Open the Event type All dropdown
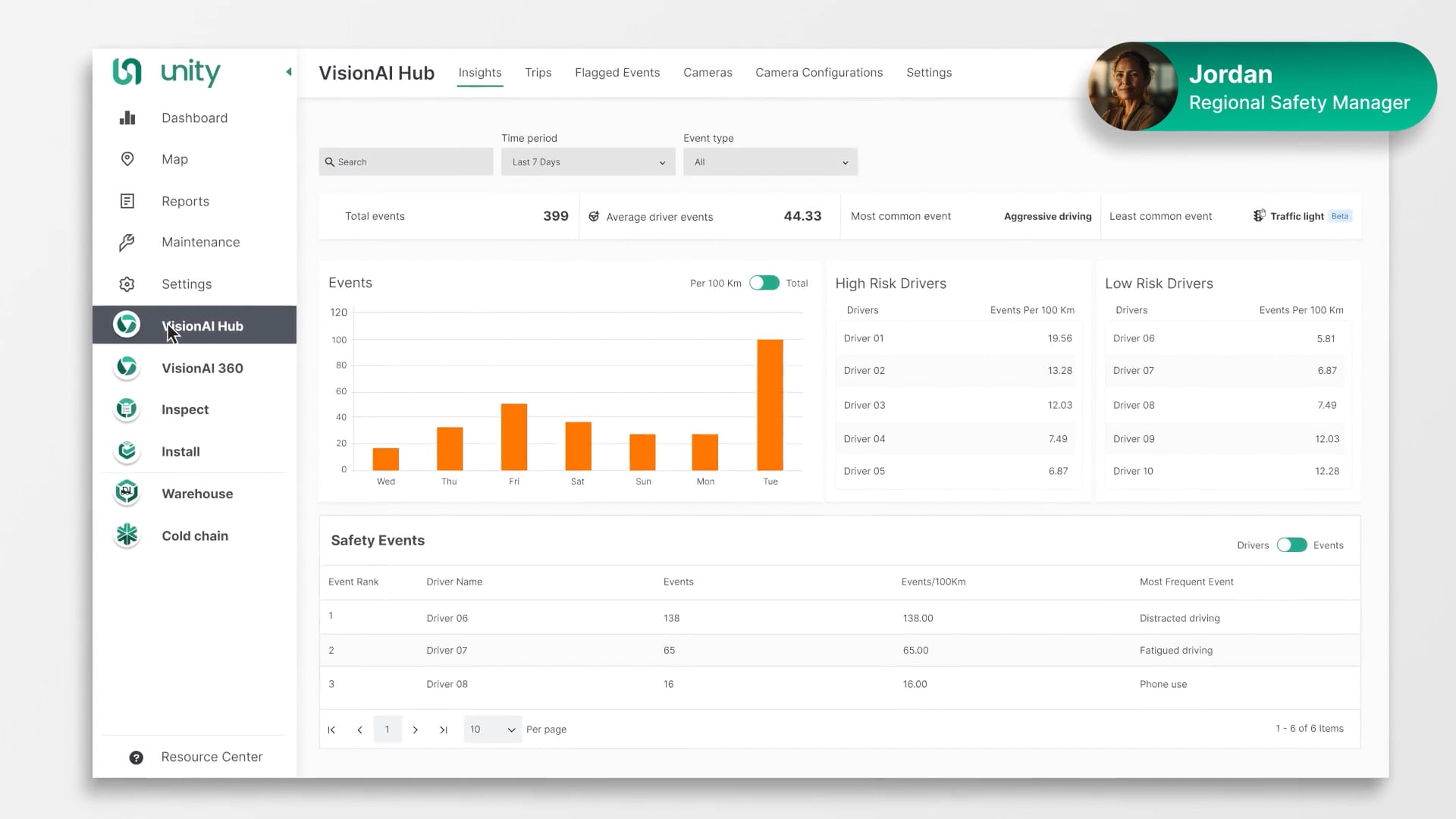The image size is (1456, 819). coord(770,162)
